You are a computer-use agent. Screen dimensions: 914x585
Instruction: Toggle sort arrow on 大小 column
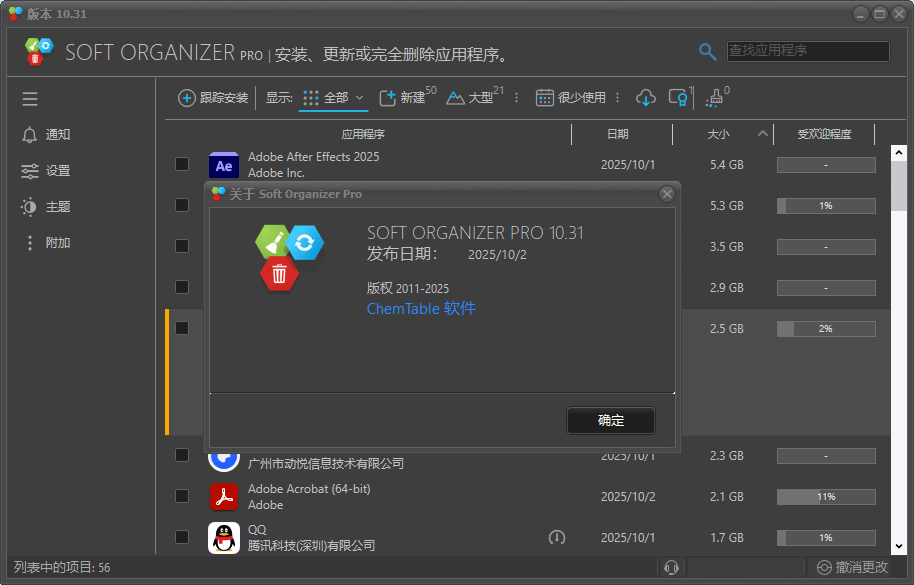[x=764, y=134]
